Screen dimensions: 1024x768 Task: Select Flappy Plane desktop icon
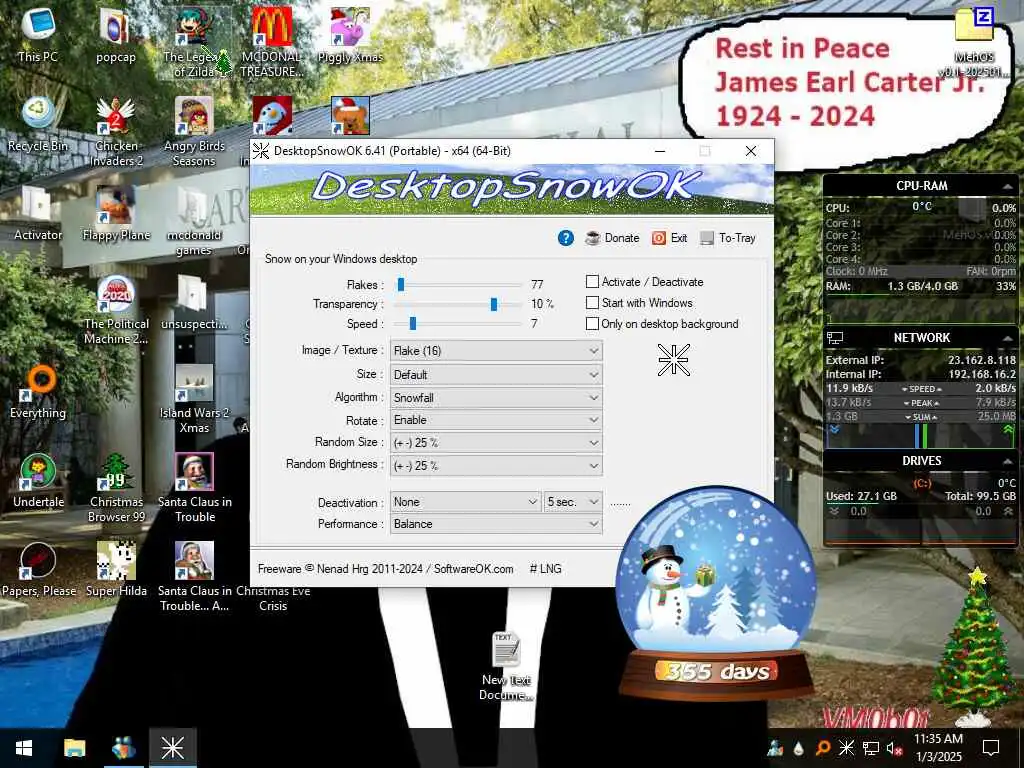pos(116,214)
